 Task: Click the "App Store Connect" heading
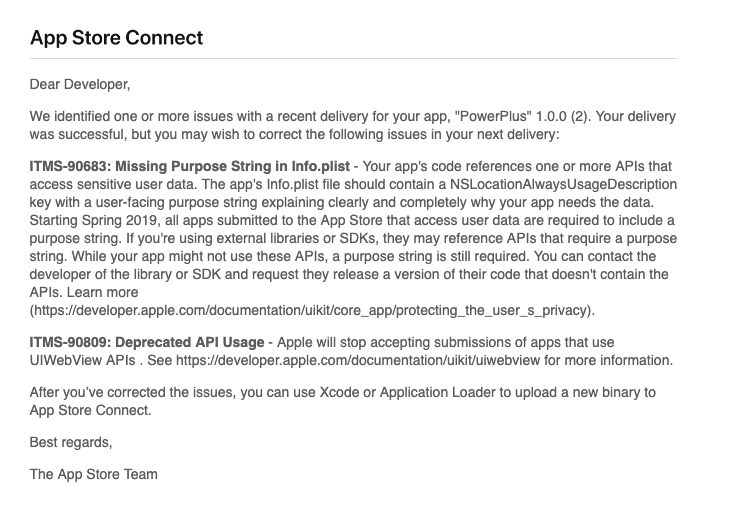117,38
